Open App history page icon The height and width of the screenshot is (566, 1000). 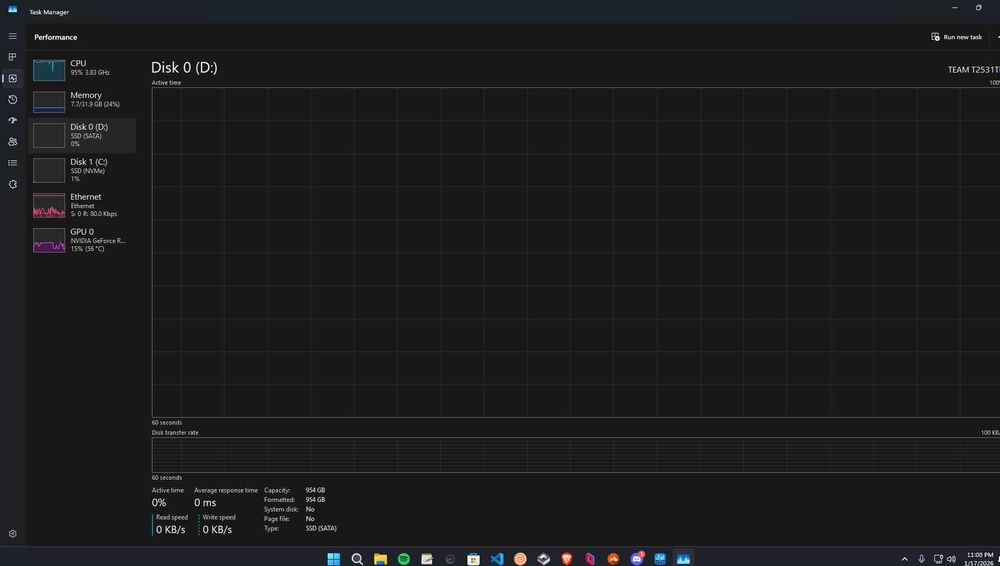(x=12, y=100)
